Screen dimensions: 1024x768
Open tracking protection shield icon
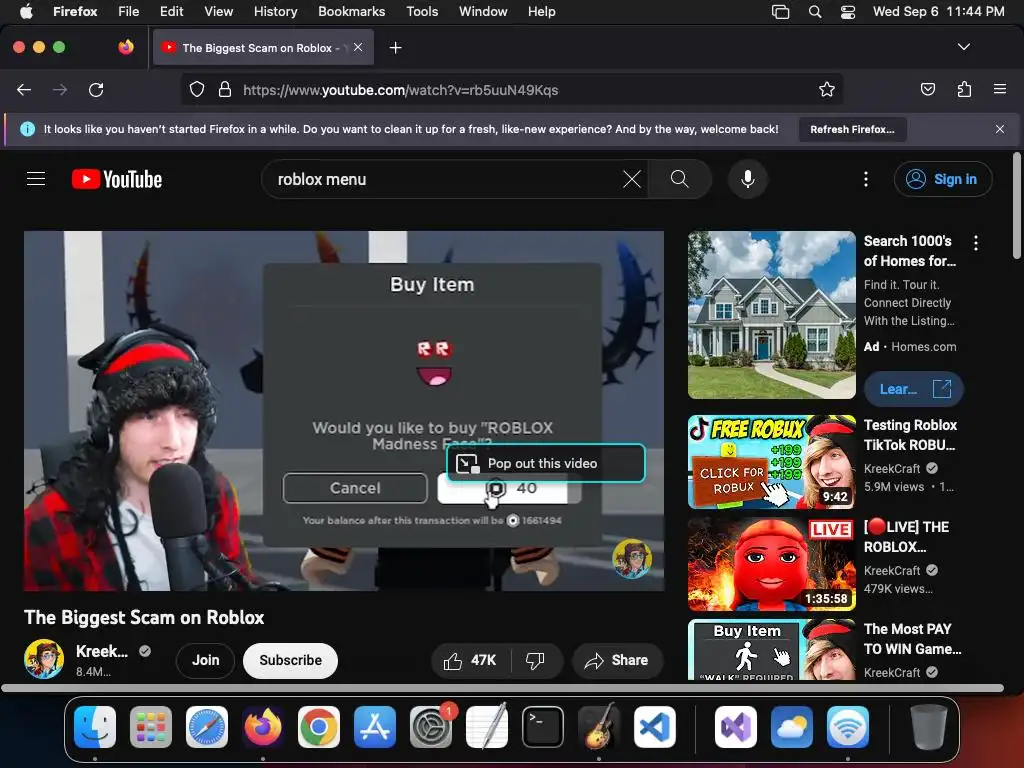pos(197,89)
